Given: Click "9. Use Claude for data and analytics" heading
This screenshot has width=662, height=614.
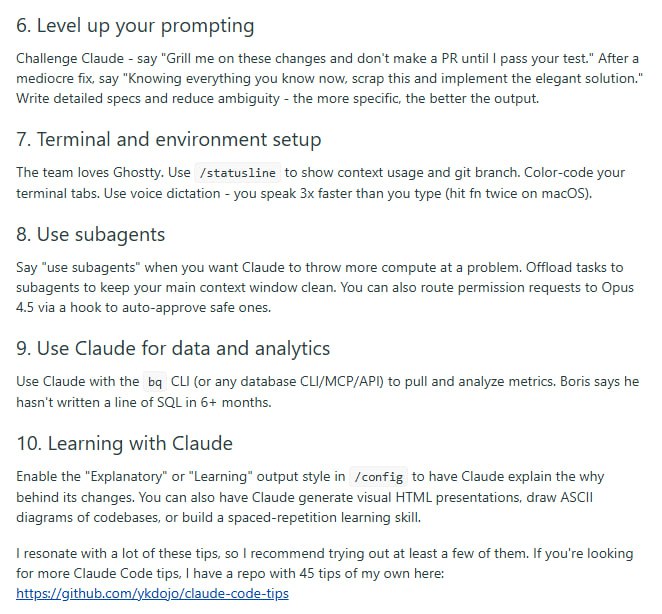Looking at the screenshot, I should pyautogui.click(x=173, y=348).
